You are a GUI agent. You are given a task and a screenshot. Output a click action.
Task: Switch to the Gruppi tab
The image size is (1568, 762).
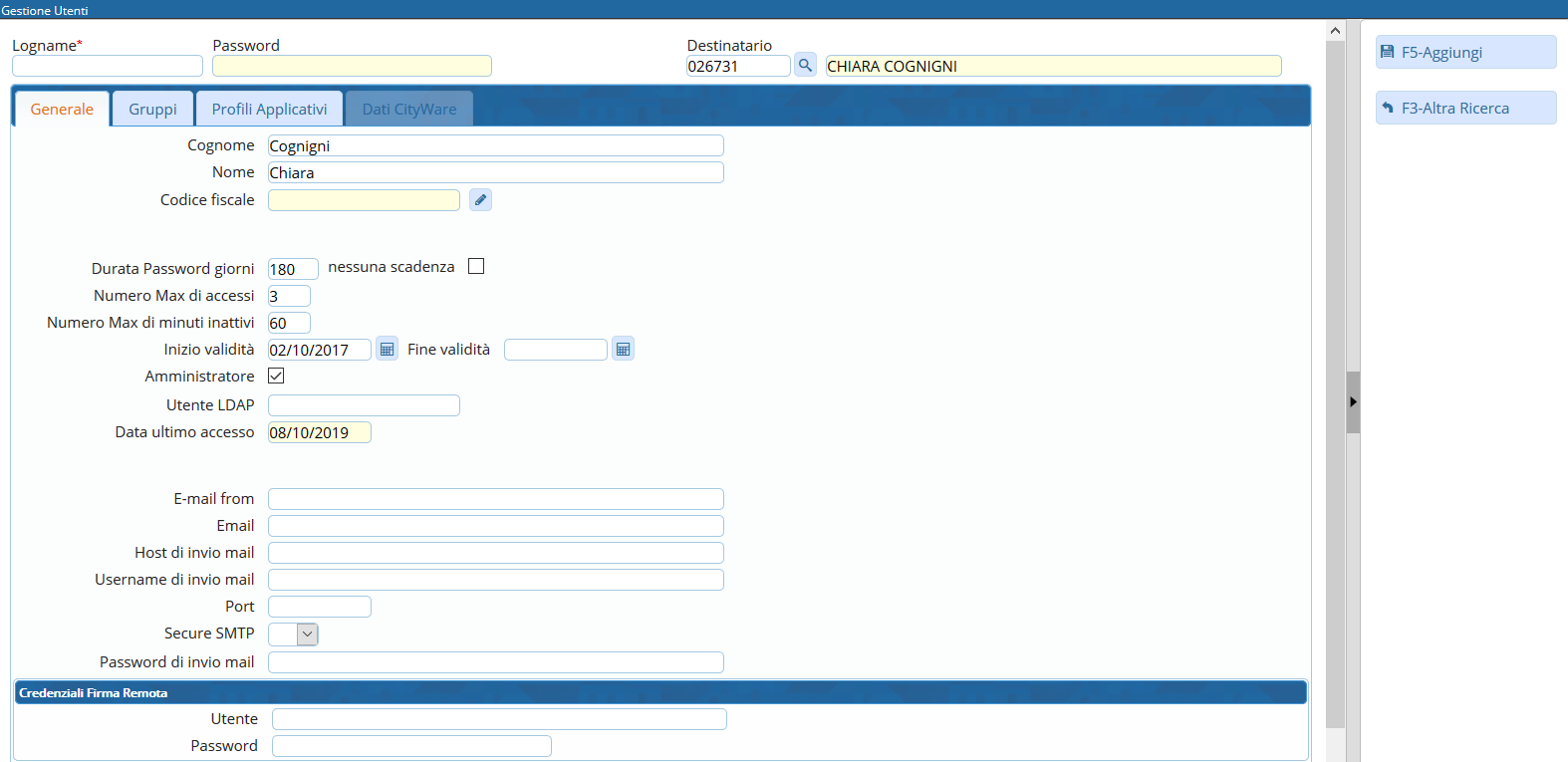pyautogui.click(x=152, y=110)
